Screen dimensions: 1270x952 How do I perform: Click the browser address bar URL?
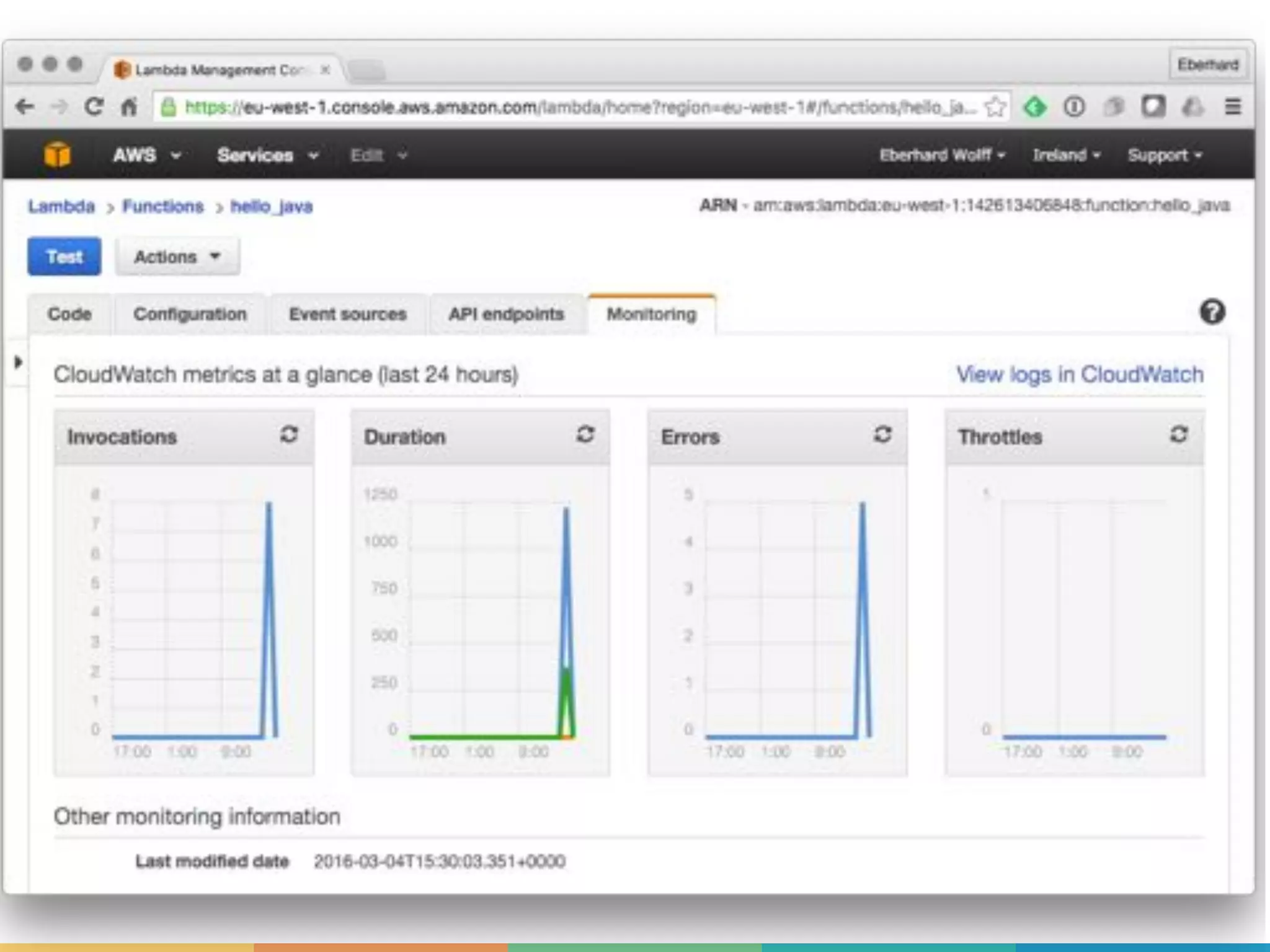coord(558,107)
